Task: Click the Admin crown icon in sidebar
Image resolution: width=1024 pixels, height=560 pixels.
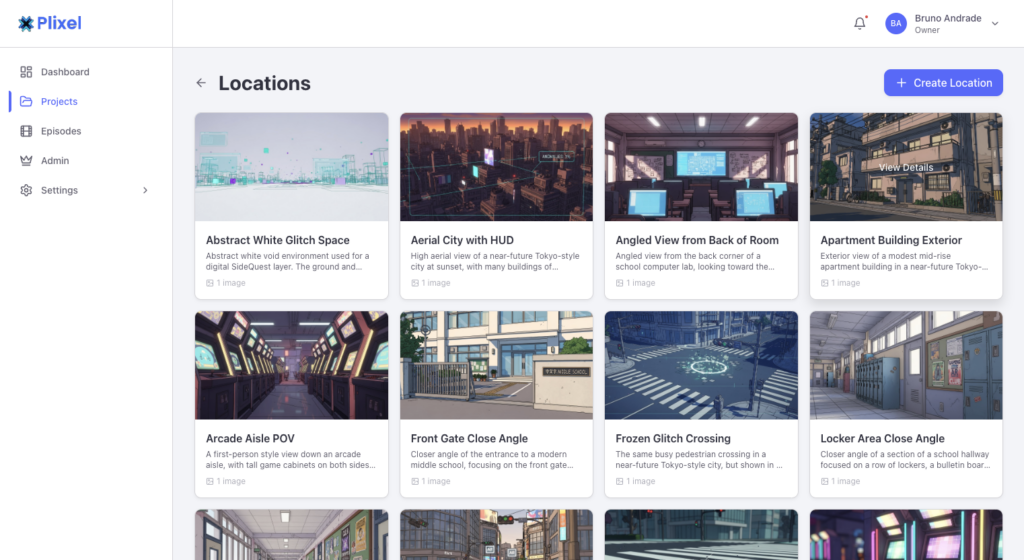Action: (26, 161)
